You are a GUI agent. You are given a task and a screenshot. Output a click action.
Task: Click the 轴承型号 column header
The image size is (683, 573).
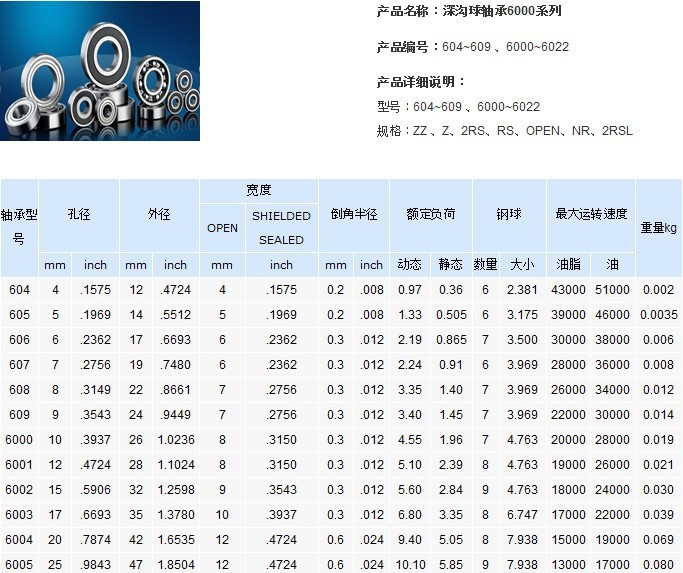pyautogui.click(x=19, y=227)
